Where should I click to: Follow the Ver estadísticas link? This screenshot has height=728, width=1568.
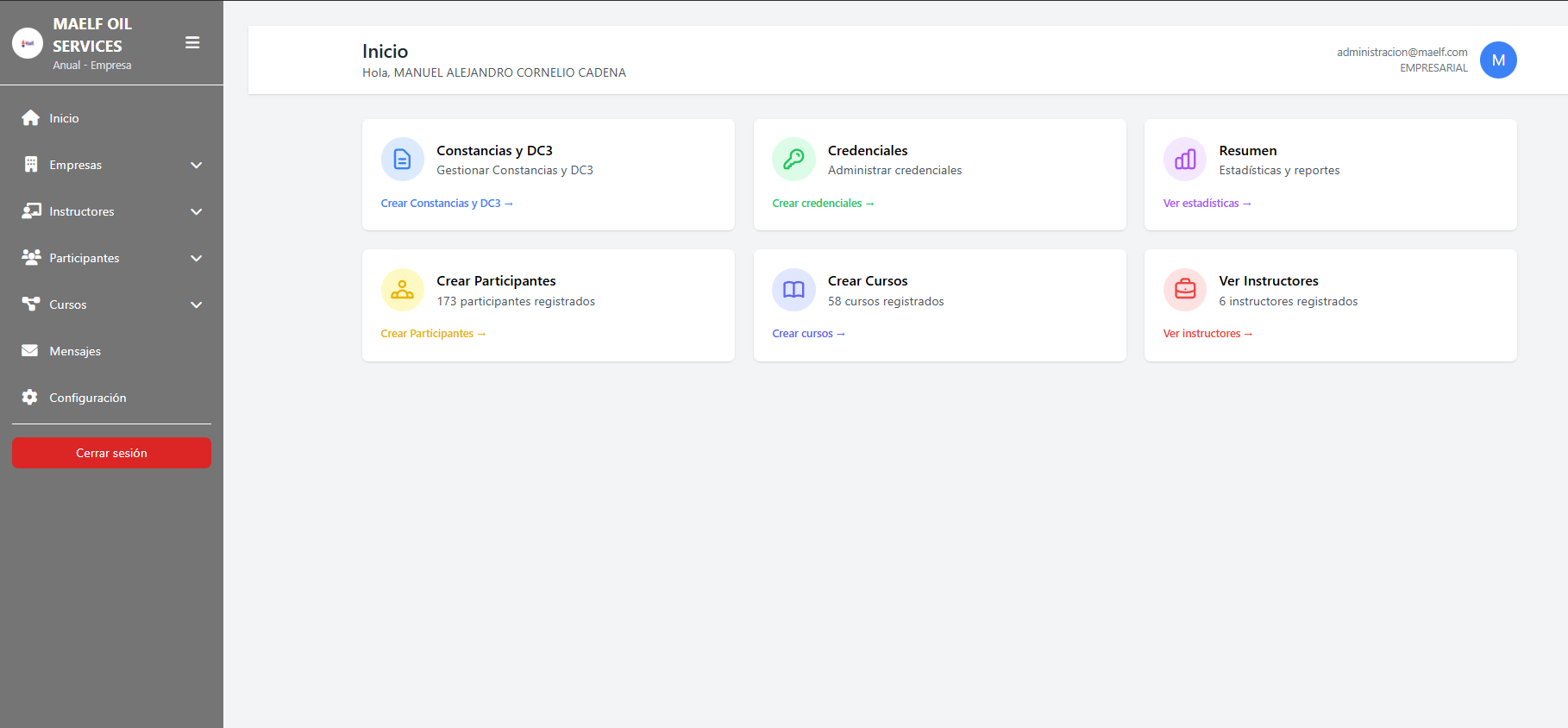(x=1206, y=204)
